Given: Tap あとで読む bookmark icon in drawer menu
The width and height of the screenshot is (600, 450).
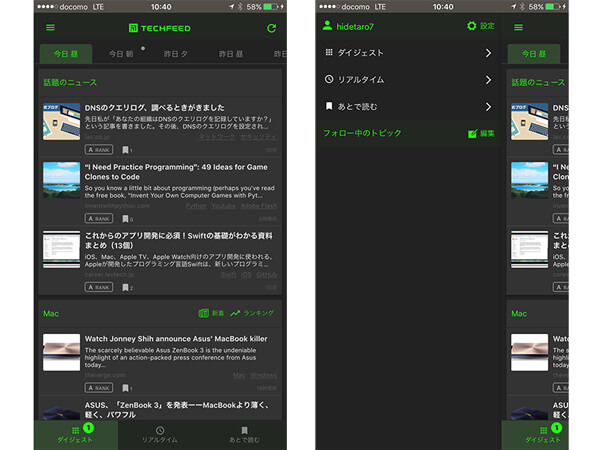Looking at the screenshot, I should (x=329, y=106).
